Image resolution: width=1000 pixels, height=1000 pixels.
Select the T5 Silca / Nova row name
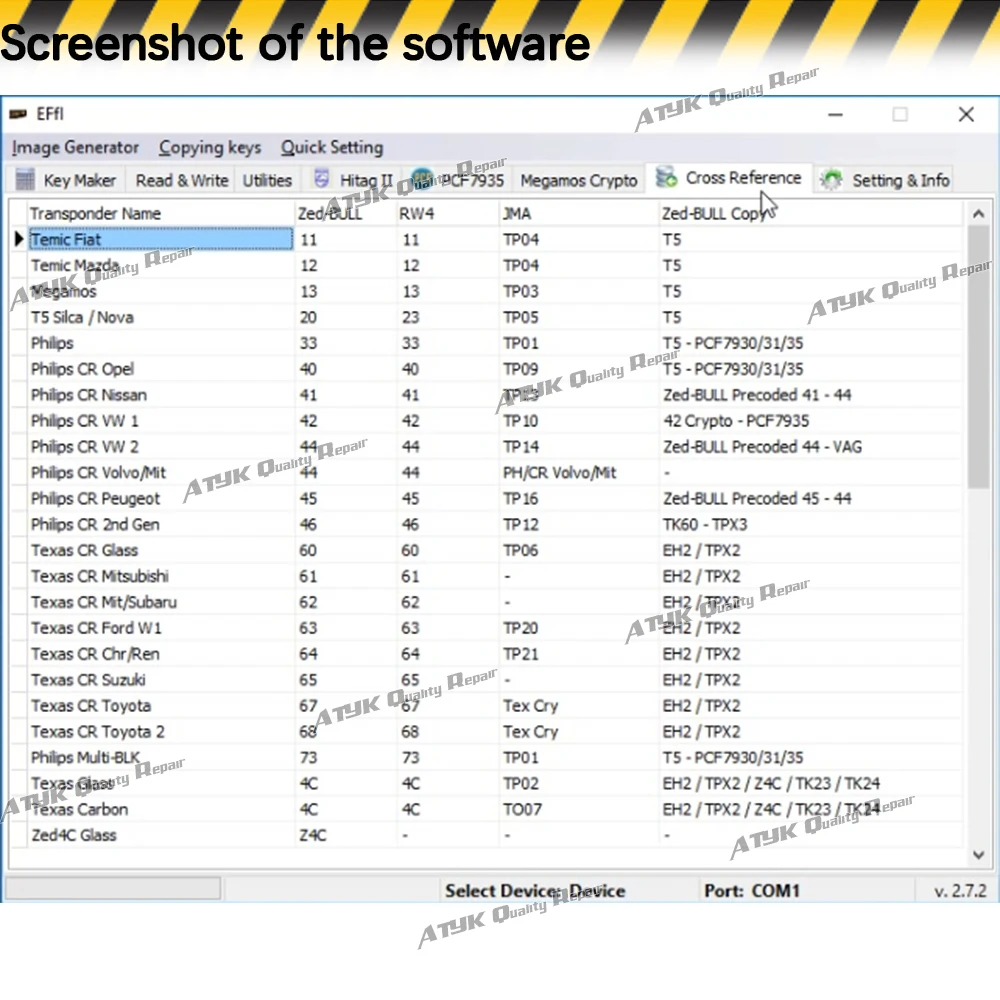coord(82,318)
